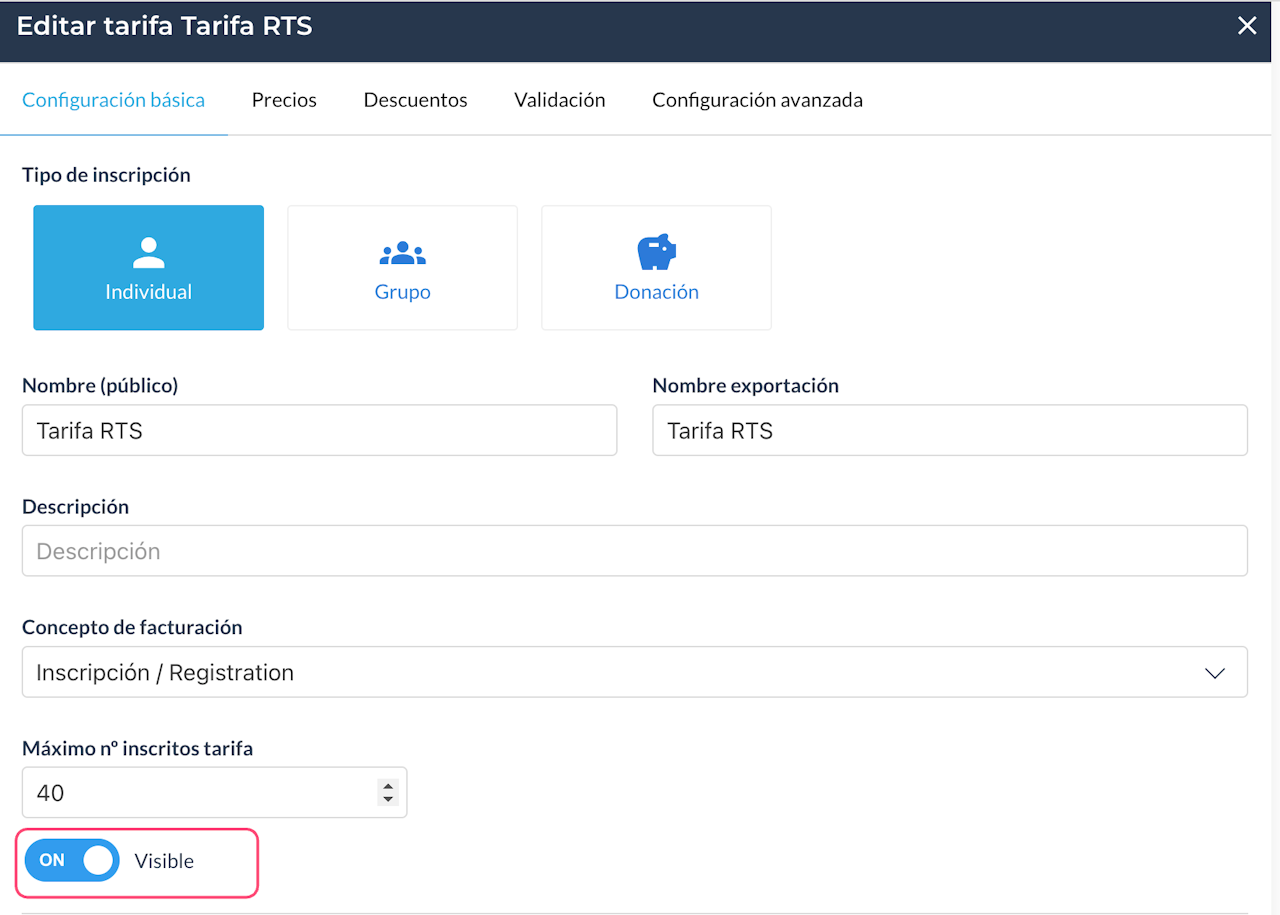
Task: Toggle the Visible switch off
Action: click(72, 860)
